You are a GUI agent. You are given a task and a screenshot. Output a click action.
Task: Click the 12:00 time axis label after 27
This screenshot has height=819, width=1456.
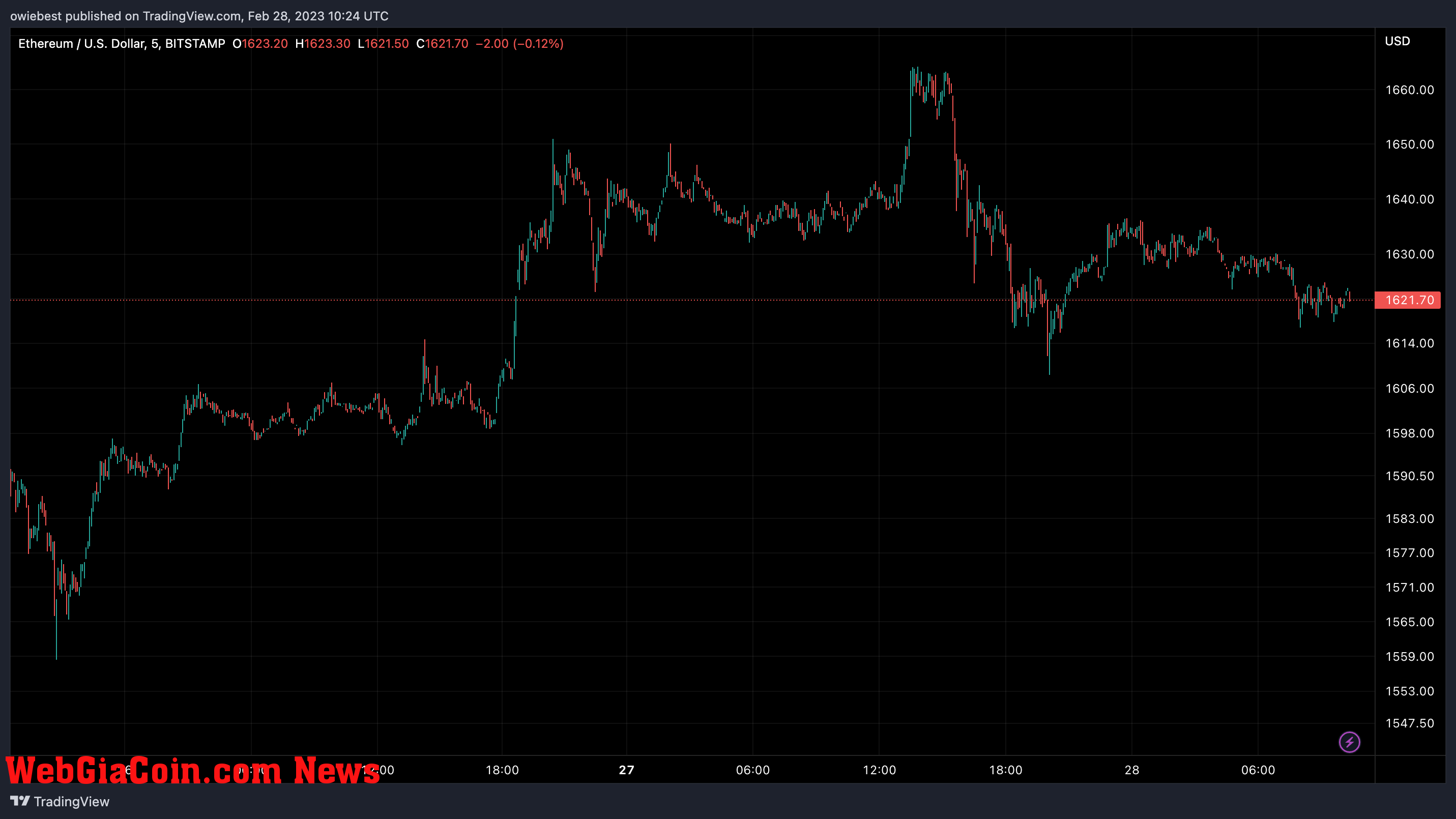tap(880, 770)
